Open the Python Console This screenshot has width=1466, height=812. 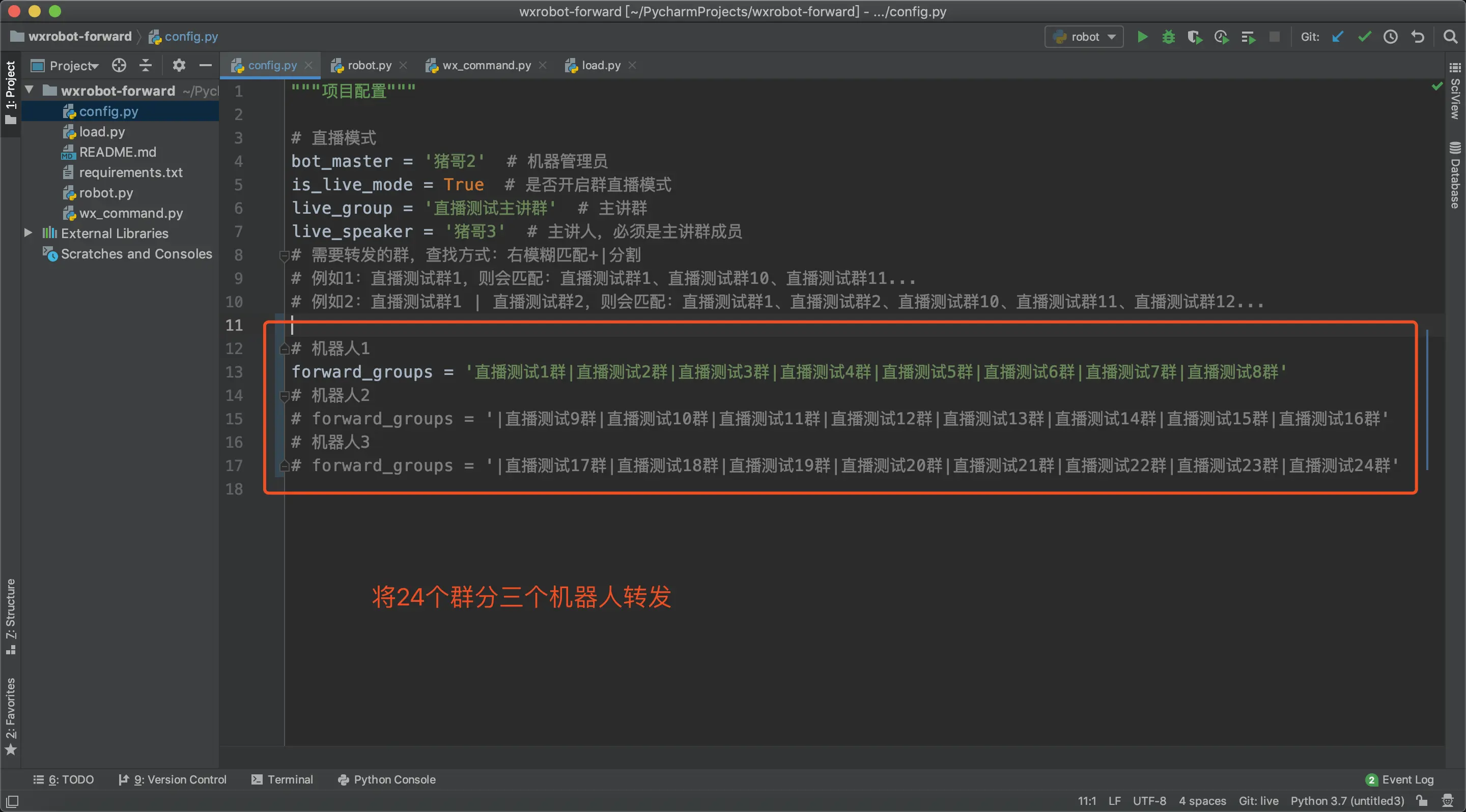tap(387, 779)
